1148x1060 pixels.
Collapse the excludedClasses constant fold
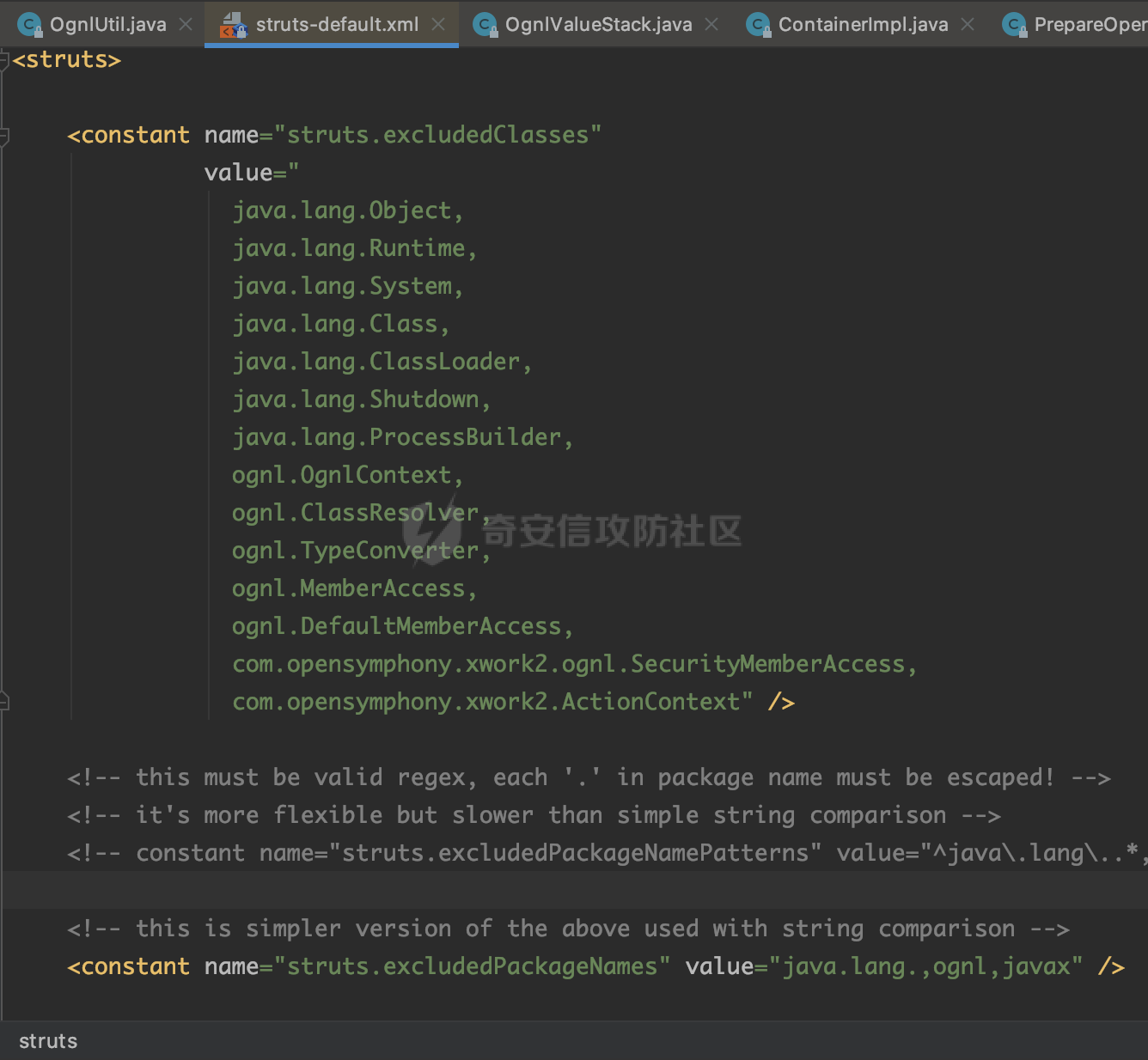[3, 136]
